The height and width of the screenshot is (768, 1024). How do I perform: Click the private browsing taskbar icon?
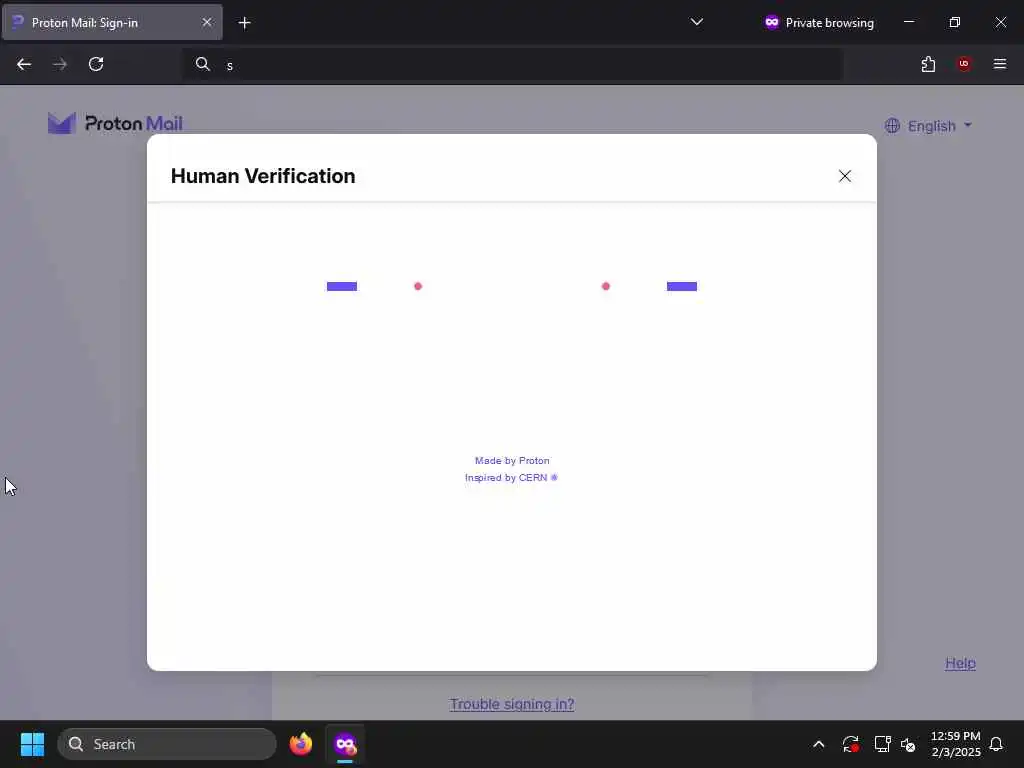pos(345,744)
